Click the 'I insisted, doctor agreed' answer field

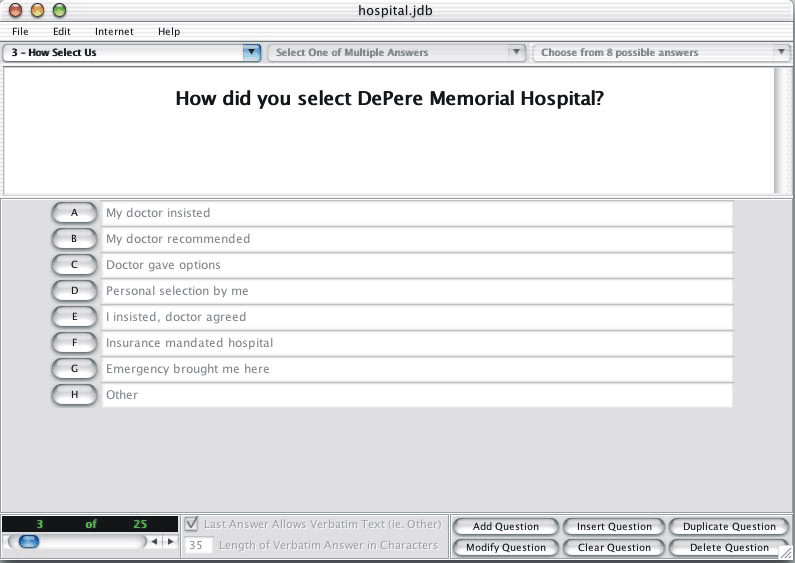[417, 317]
